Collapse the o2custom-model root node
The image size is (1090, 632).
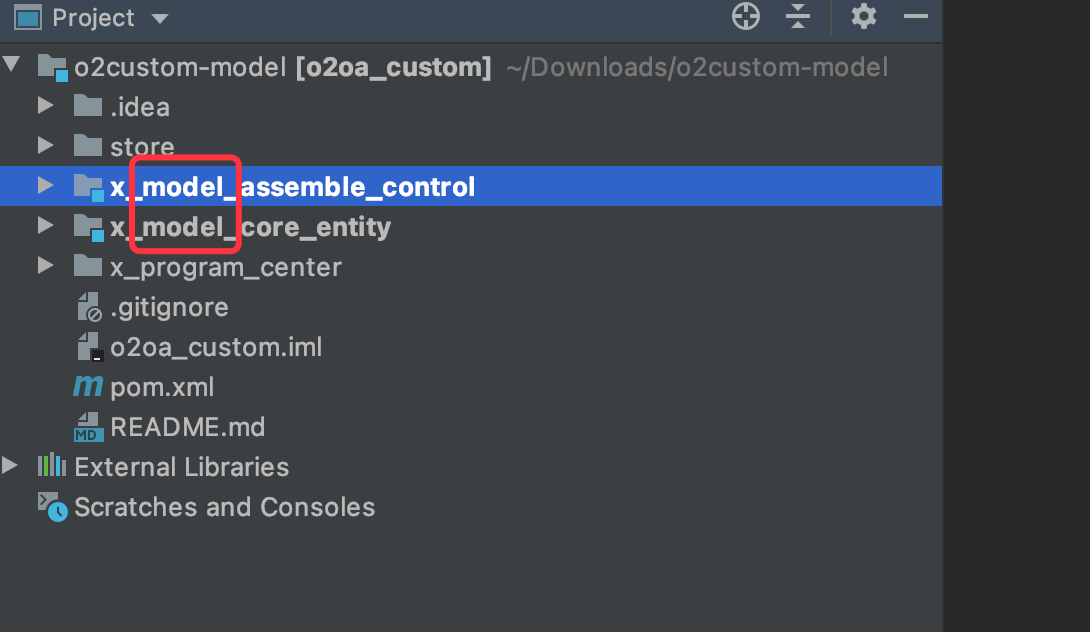[x=11, y=65]
